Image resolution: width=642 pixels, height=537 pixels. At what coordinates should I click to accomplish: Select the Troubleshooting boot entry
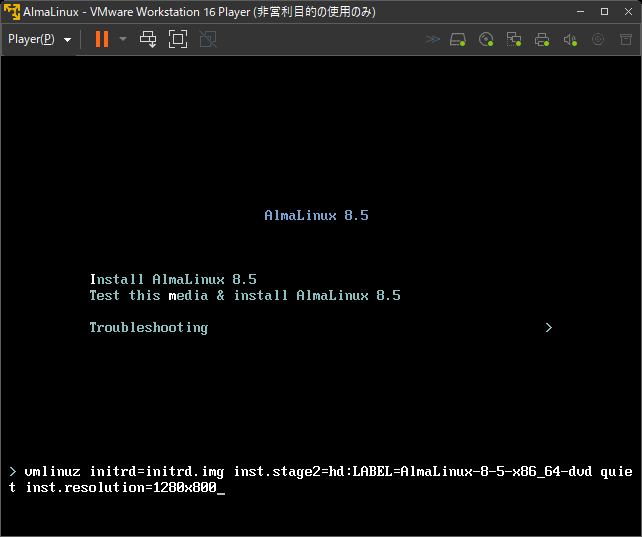pos(149,327)
